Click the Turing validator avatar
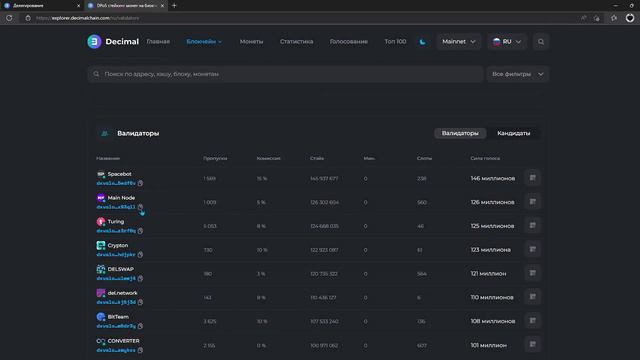640x360 pixels. pos(101,222)
